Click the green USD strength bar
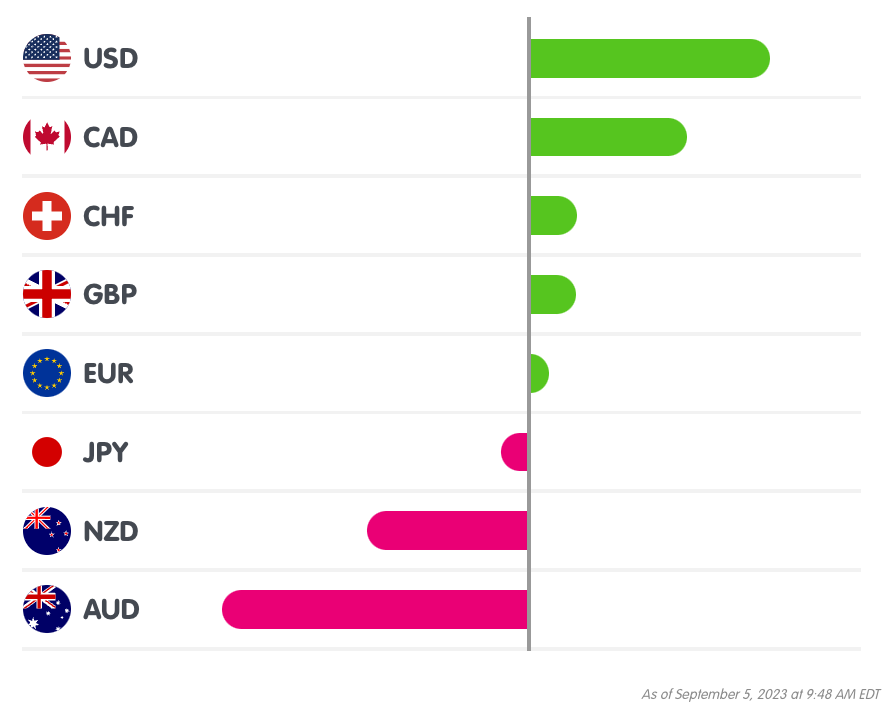Screen dimensions: 889x715 coord(648,58)
